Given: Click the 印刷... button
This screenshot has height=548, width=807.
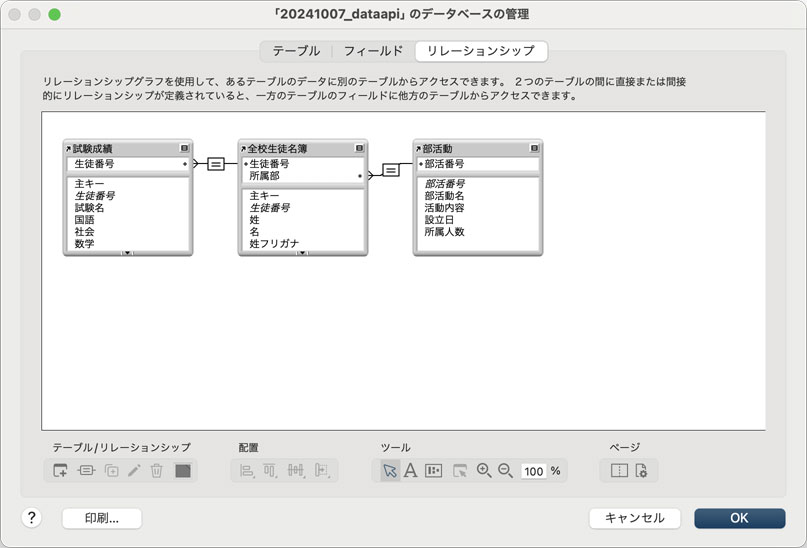Looking at the screenshot, I should [102, 518].
